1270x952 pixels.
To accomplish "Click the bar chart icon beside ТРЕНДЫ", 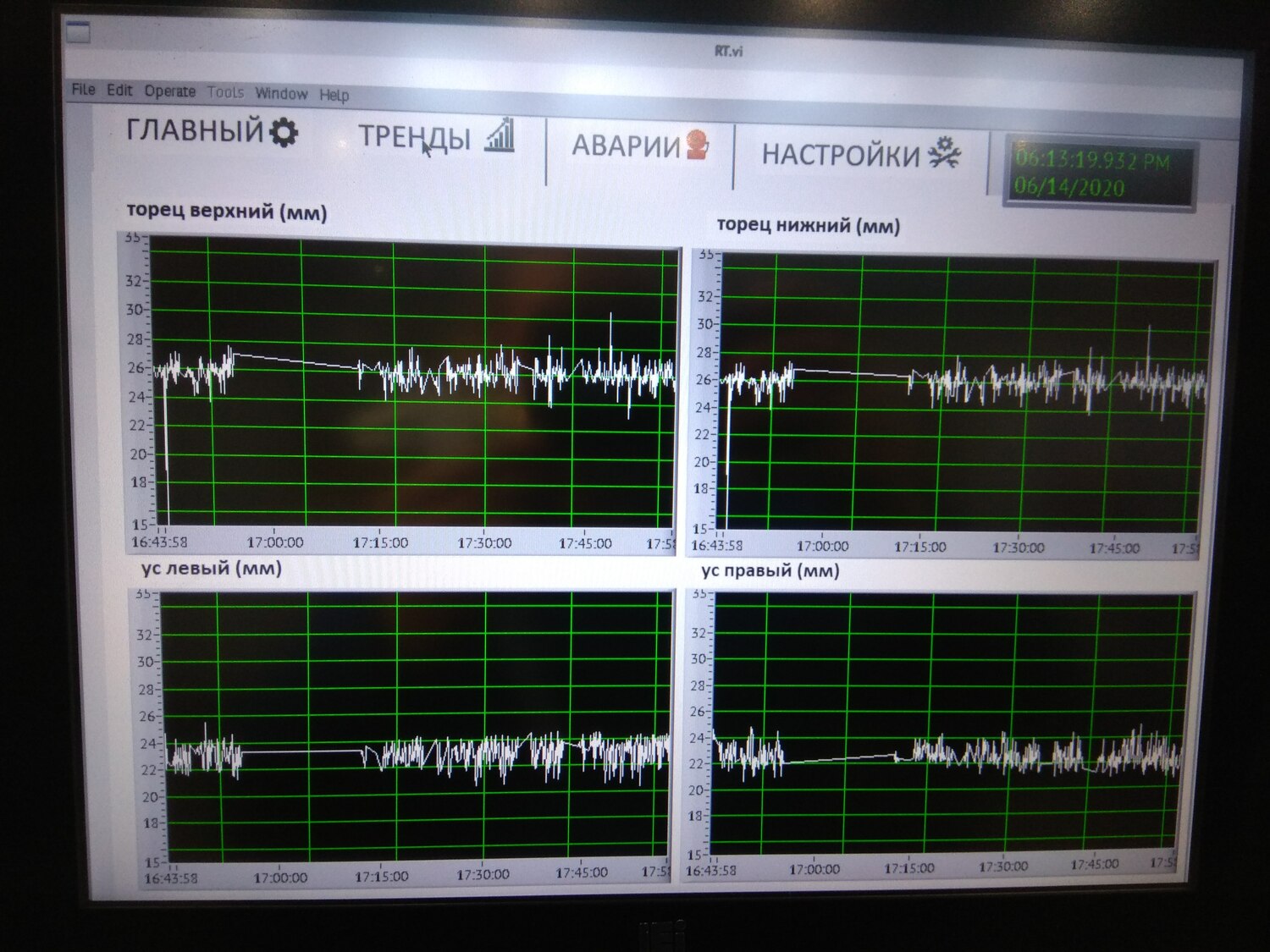I will coord(500,135).
